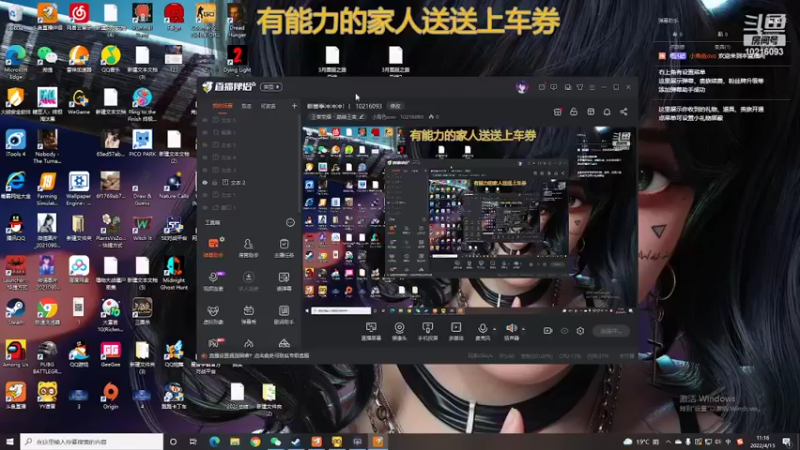Open the 歌词助手 tool icon
The width and height of the screenshot is (800, 450).
tap(284, 314)
